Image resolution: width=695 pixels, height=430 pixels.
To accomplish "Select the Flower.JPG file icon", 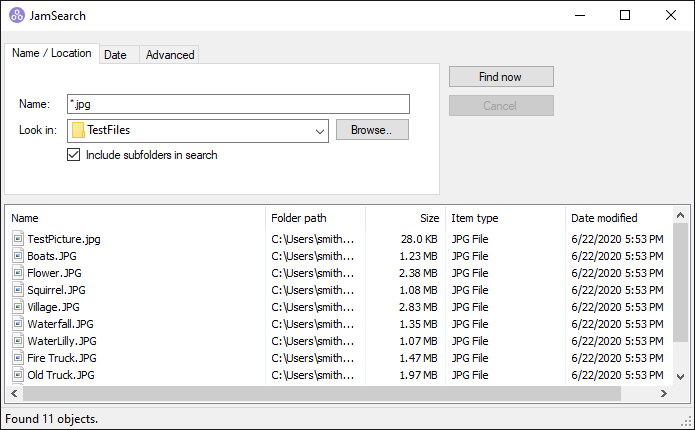I will click(18, 273).
